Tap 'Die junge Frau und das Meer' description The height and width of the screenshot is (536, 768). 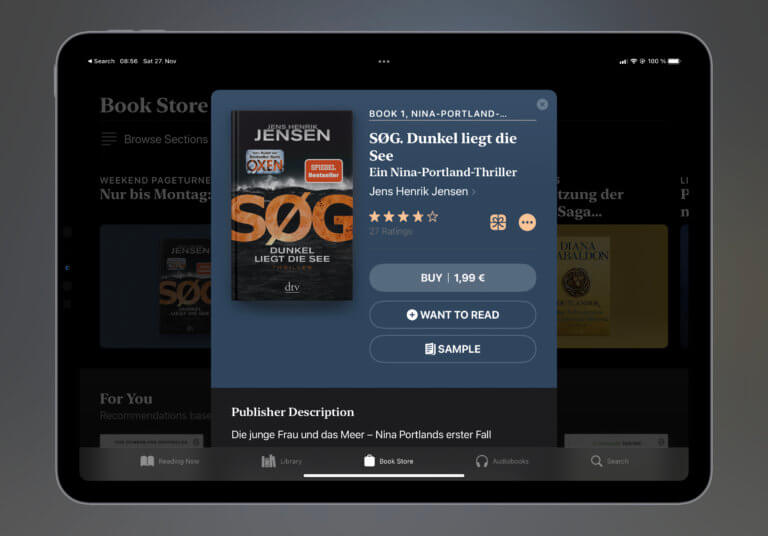point(361,435)
